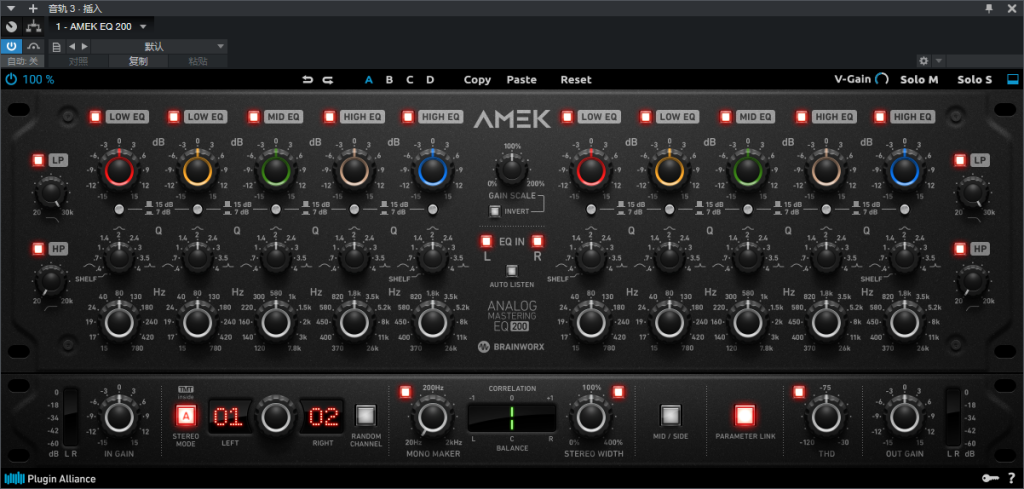The width and height of the screenshot is (1024, 489).
Task: Toggle MID / SIDE mode button
Action: pyautogui.click(x=671, y=415)
